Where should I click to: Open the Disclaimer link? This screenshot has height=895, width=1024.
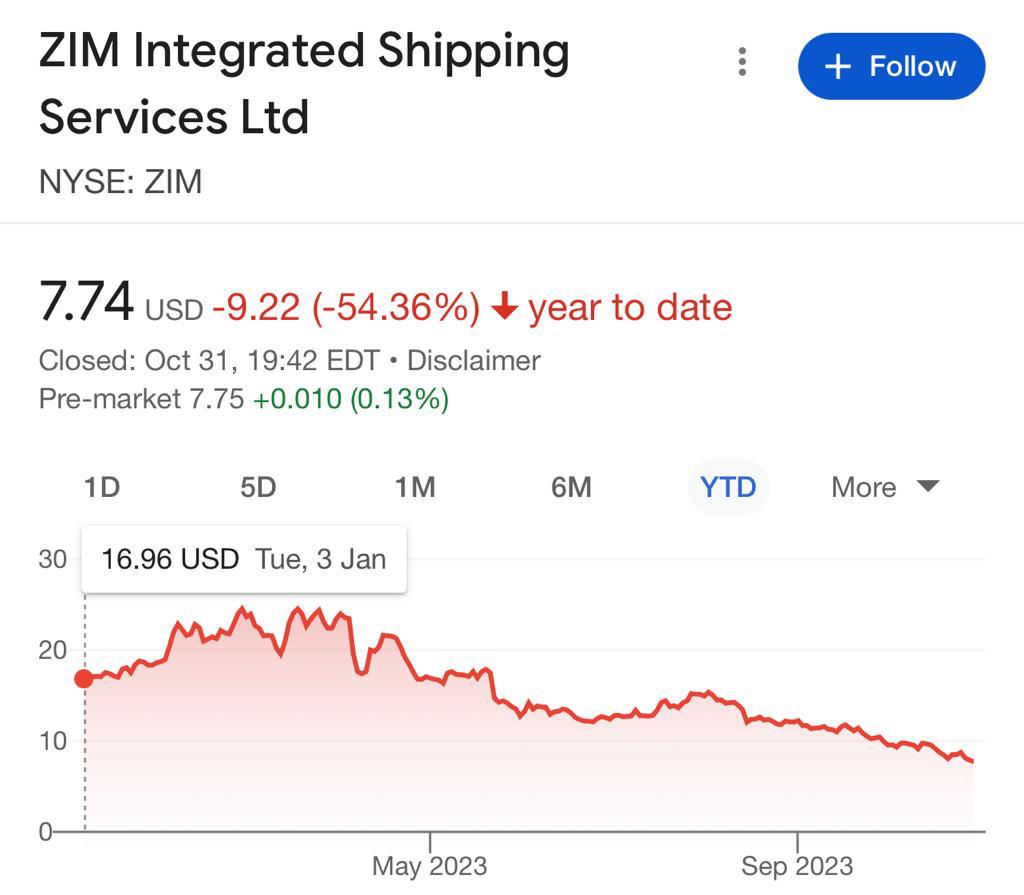pos(474,360)
